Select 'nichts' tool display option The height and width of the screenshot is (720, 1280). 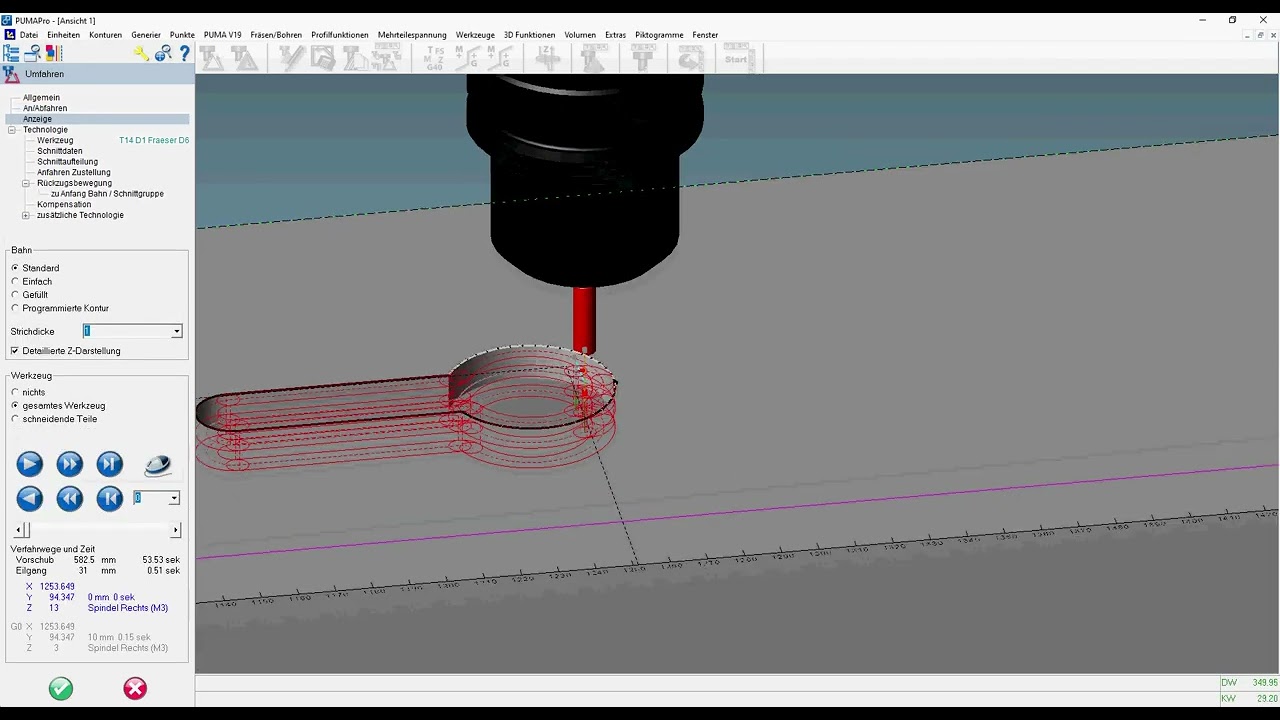[15, 392]
